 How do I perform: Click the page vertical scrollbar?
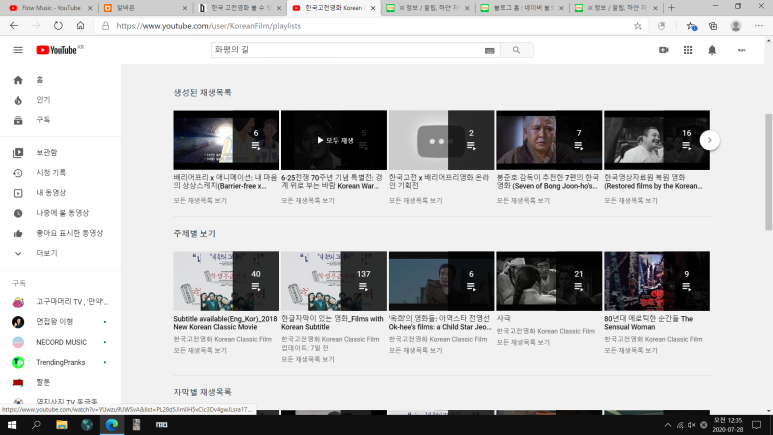tap(769, 172)
